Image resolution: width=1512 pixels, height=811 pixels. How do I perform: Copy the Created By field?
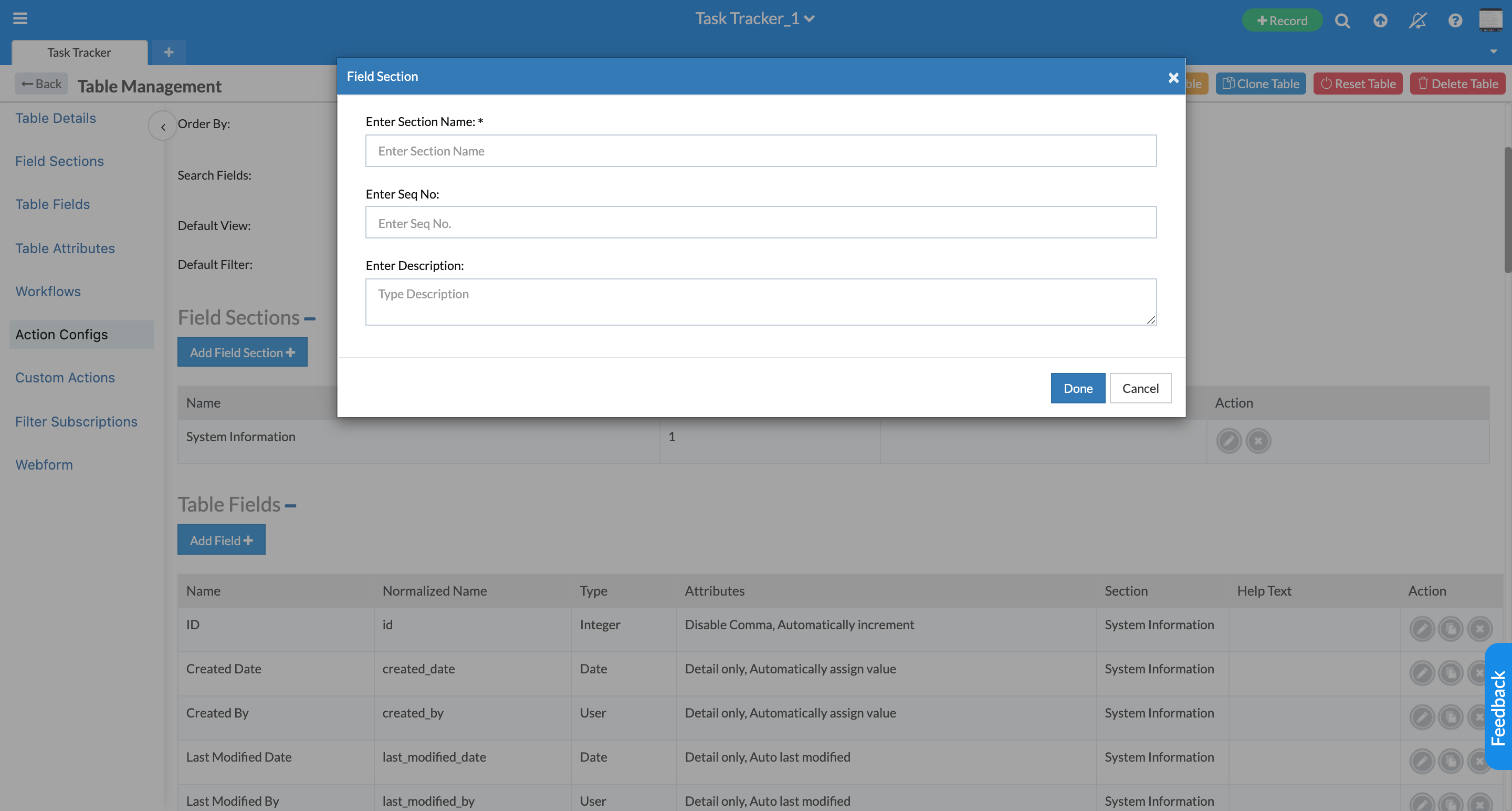[1451, 717]
